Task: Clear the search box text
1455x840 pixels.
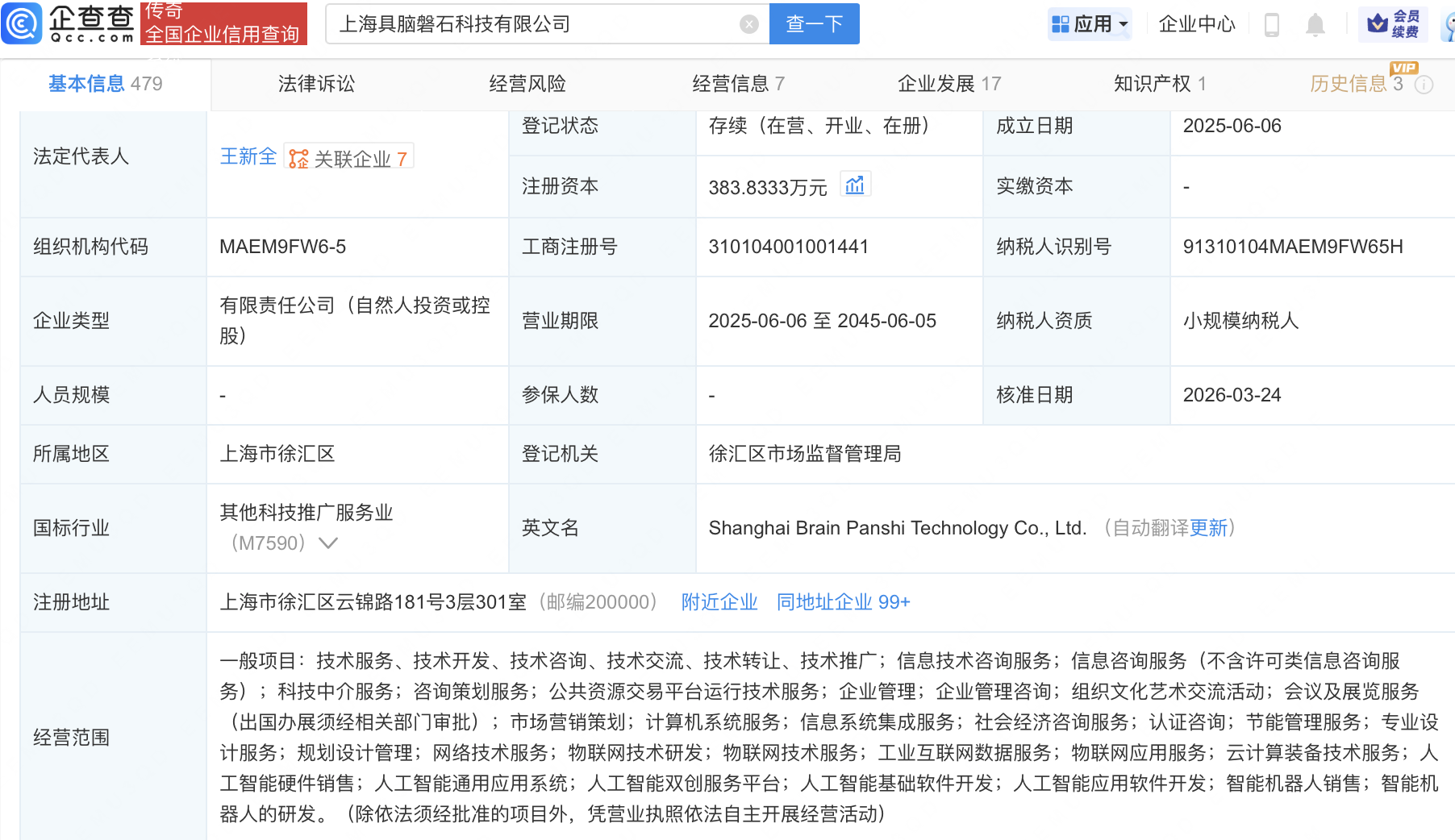Action: [x=748, y=24]
